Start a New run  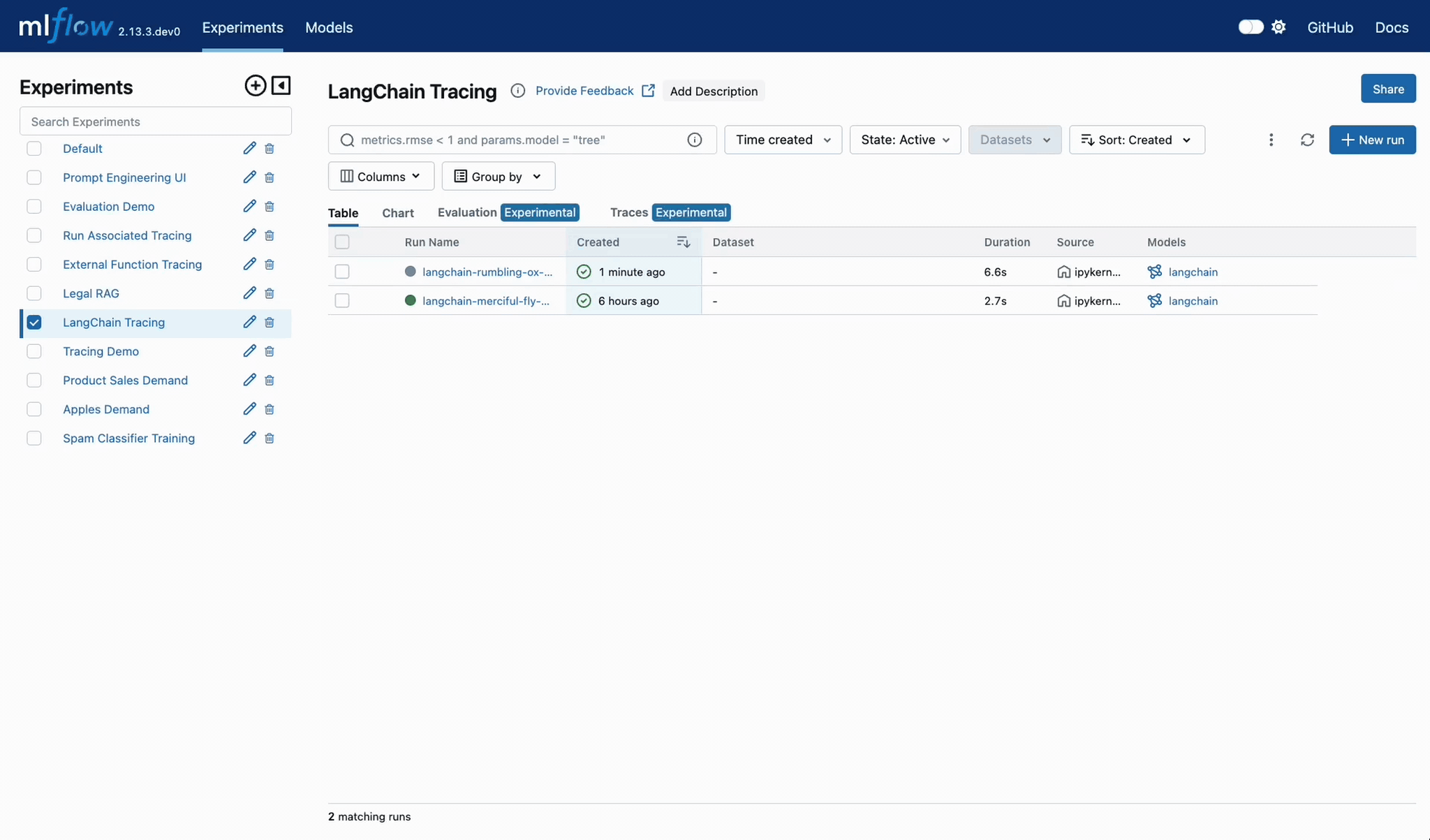pyautogui.click(x=1371, y=140)
